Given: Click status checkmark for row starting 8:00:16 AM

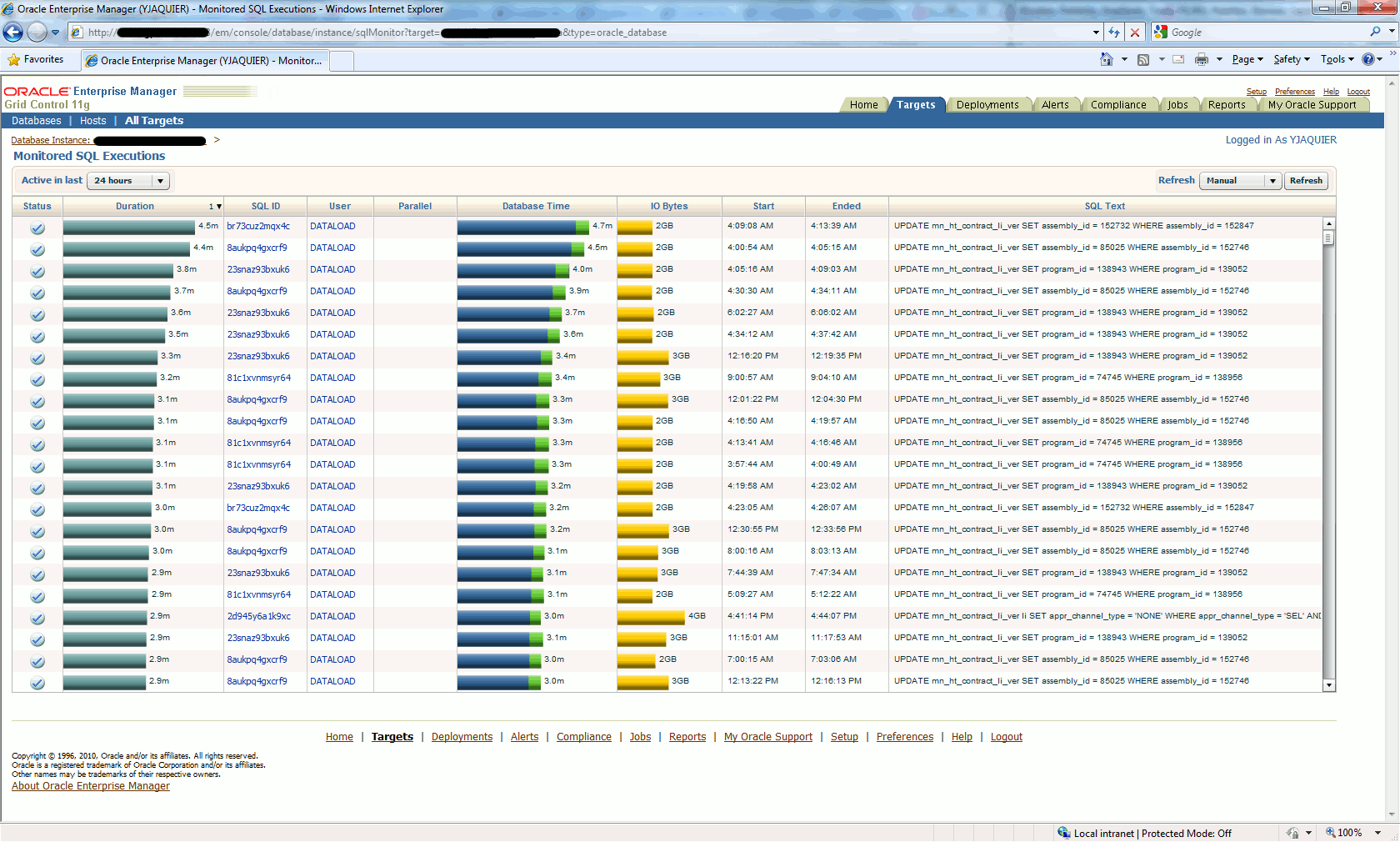Looking at the screenshot, I should point(37,553).
